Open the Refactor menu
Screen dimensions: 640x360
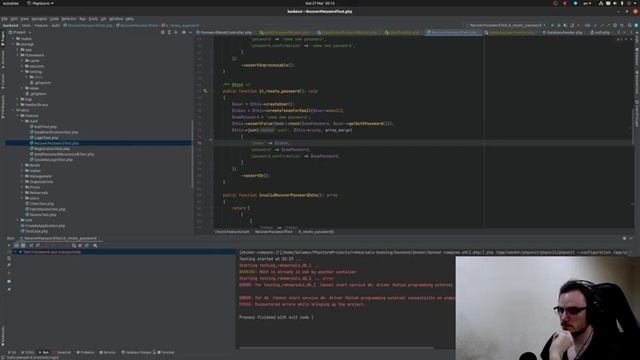pyautogui.click(x=69, y=19)
